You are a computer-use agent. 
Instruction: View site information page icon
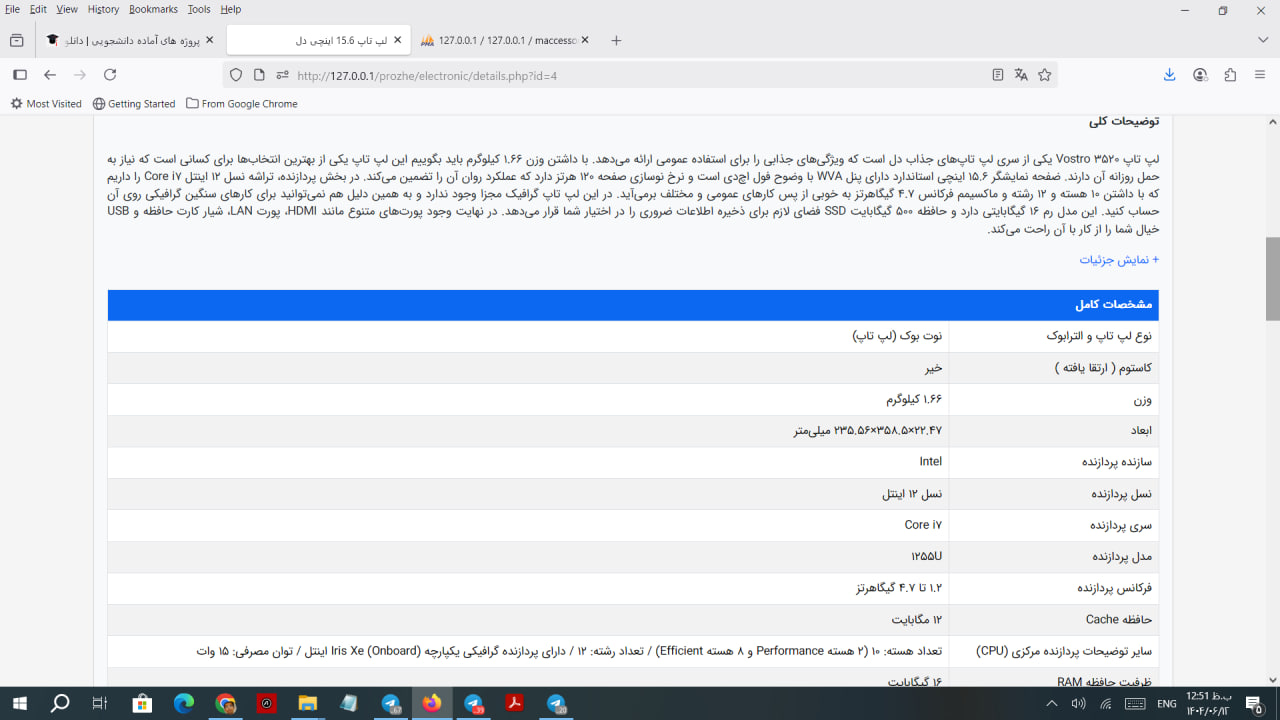[259, 75]
